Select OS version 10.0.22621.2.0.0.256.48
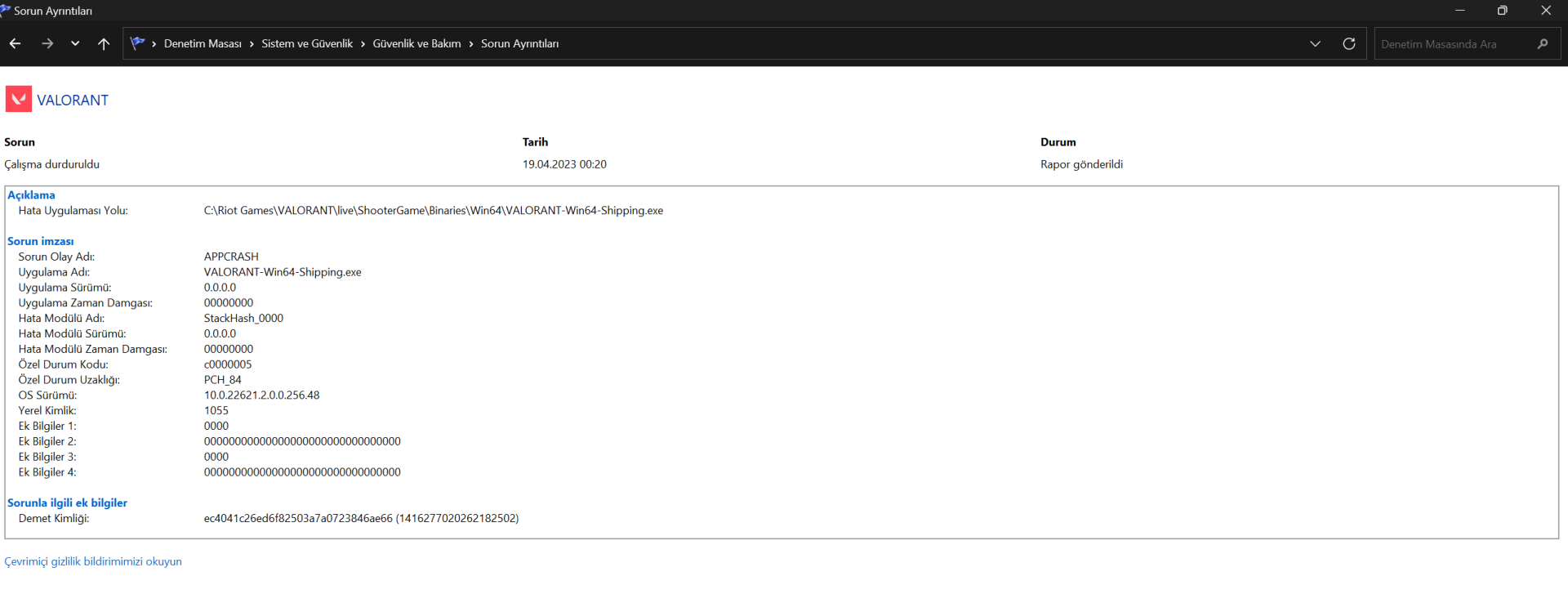The width and height of the screenshot is (1568, 612). [261, 395]
